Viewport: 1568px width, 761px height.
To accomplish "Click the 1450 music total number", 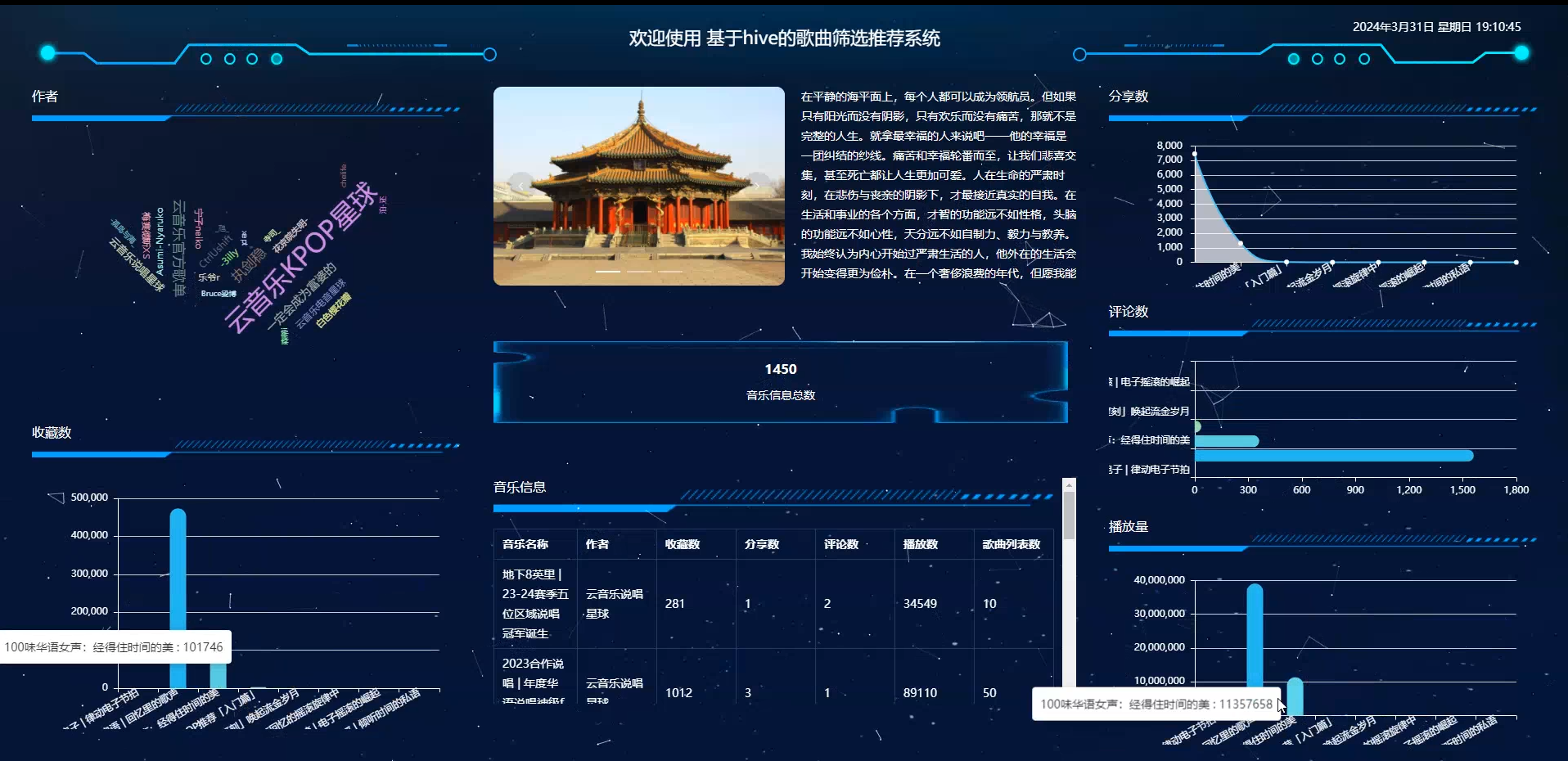I will [781, 370].
